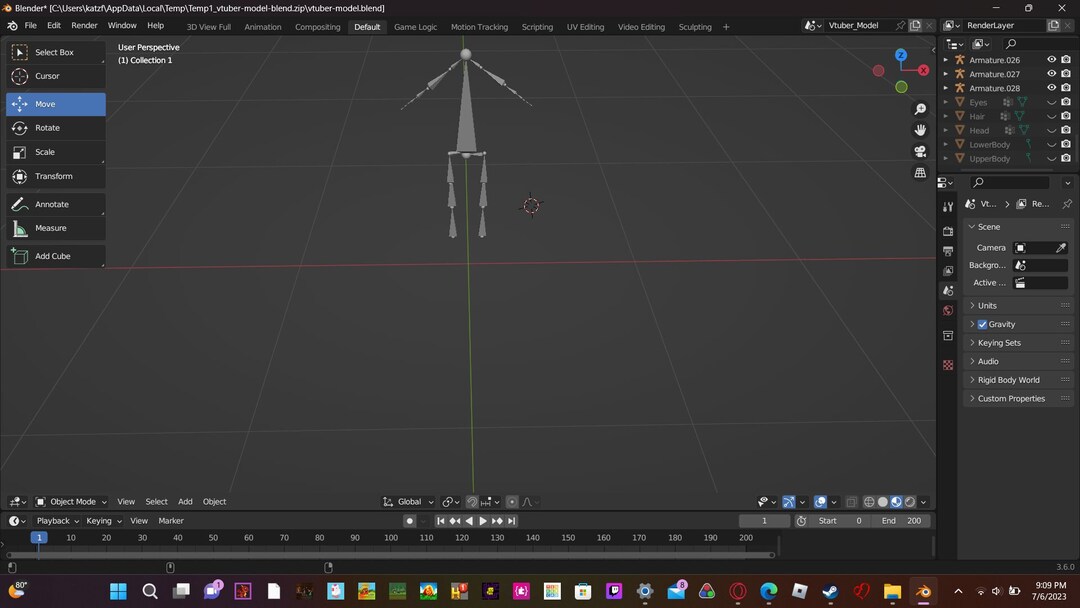1080x608 pixels.
Task: Open the View Layer properties tab
Action: tap(948, 271)
